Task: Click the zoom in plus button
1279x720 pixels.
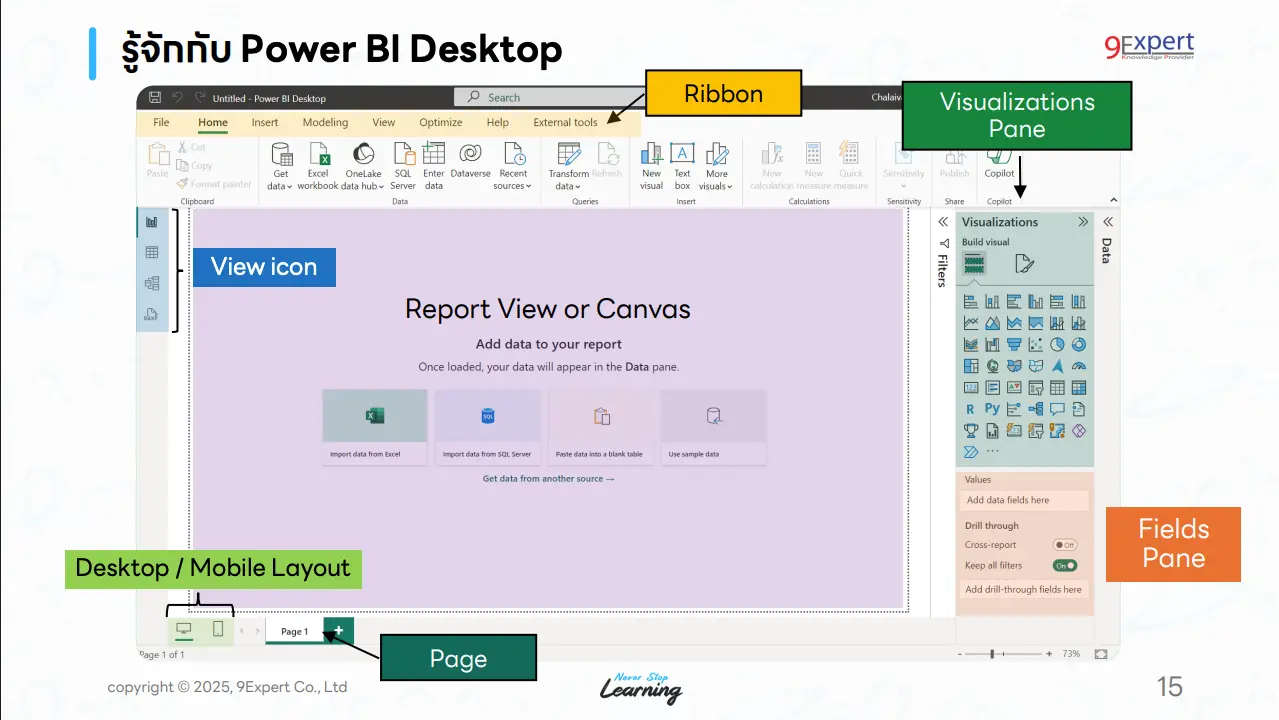Action: [1049, 654]
